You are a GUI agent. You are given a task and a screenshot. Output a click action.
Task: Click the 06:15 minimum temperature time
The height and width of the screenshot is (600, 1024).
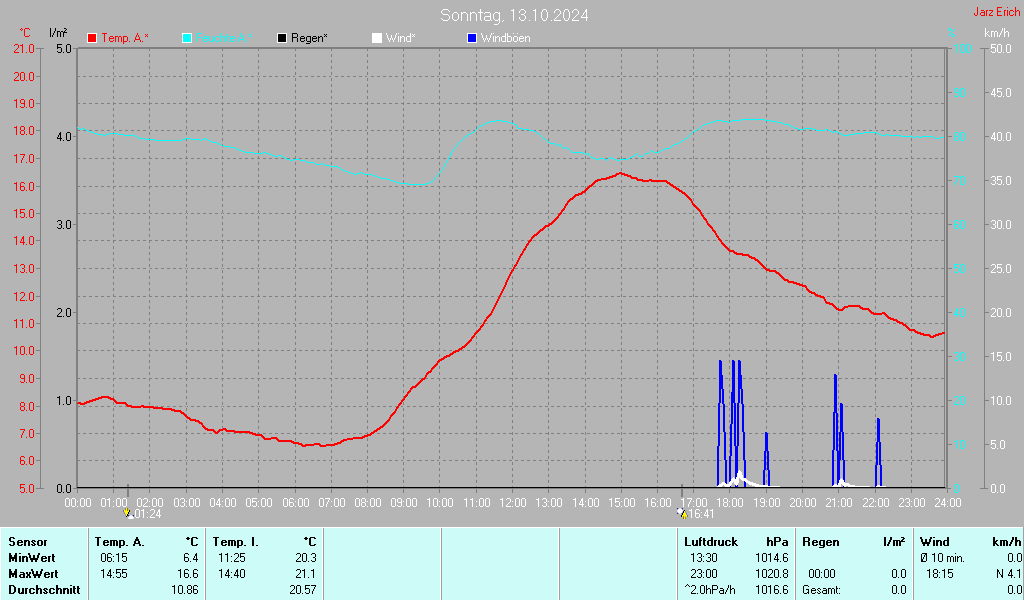[x=114, y=558]
